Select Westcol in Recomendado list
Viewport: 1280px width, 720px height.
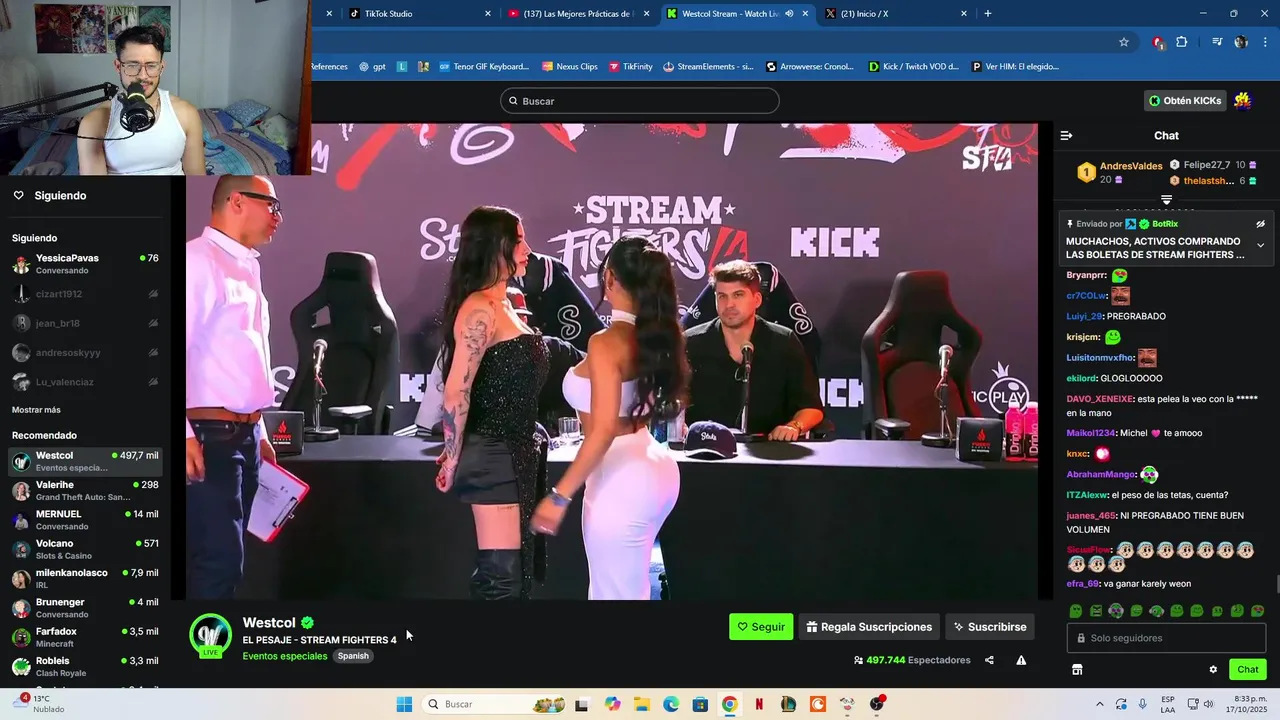point(85,461)
